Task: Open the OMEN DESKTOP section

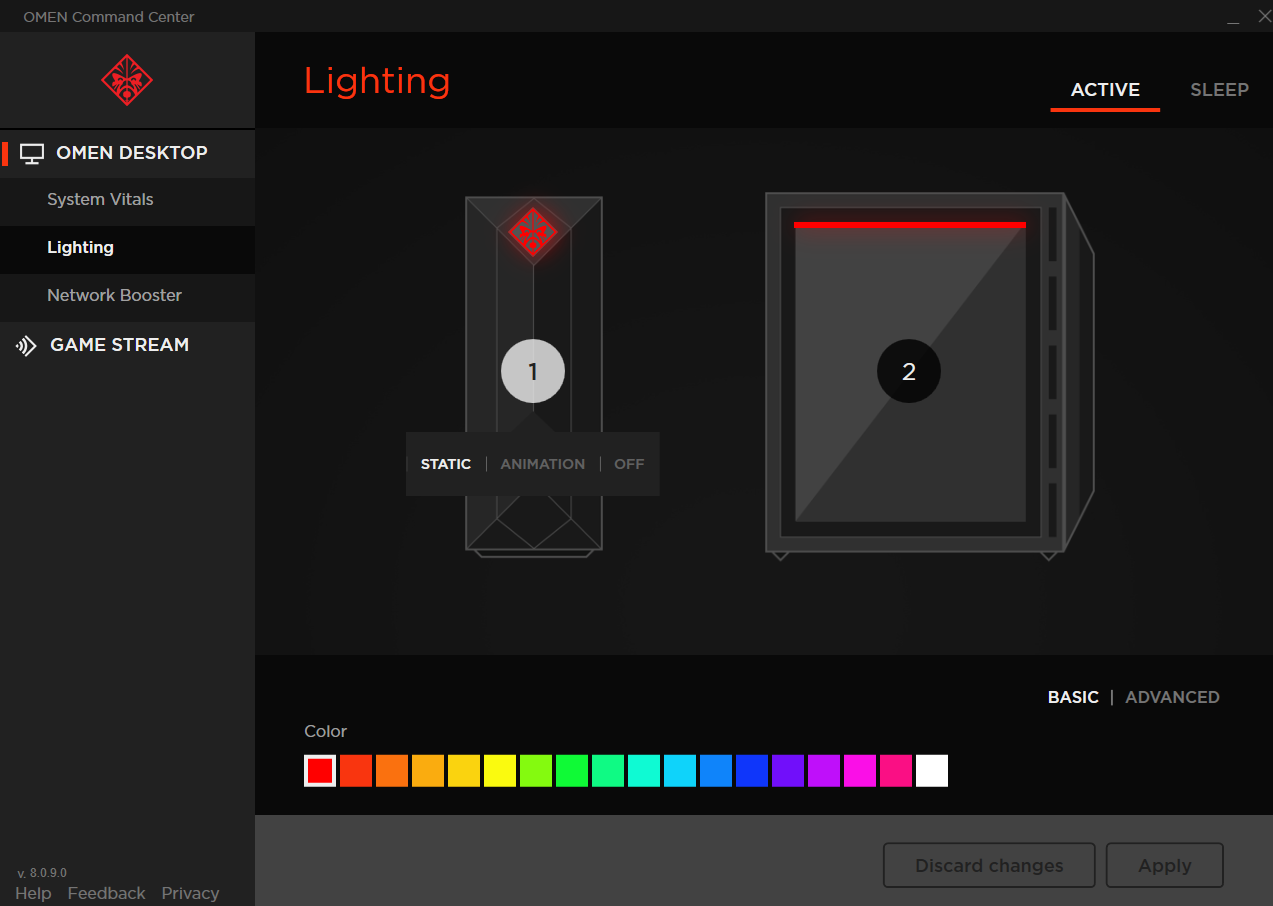Action: tap(127, 154)
